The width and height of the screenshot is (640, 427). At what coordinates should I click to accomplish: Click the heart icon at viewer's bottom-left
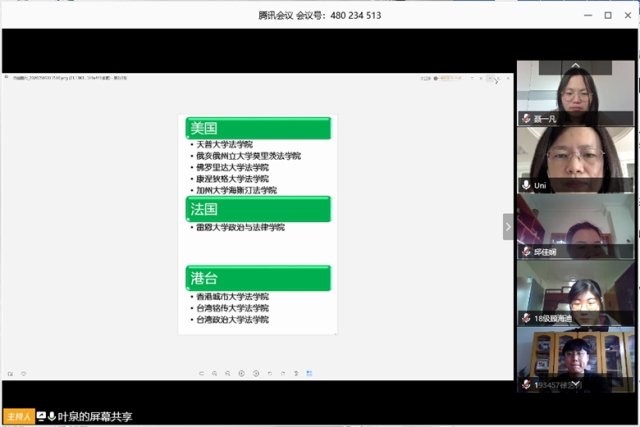[x=23, y=373]
